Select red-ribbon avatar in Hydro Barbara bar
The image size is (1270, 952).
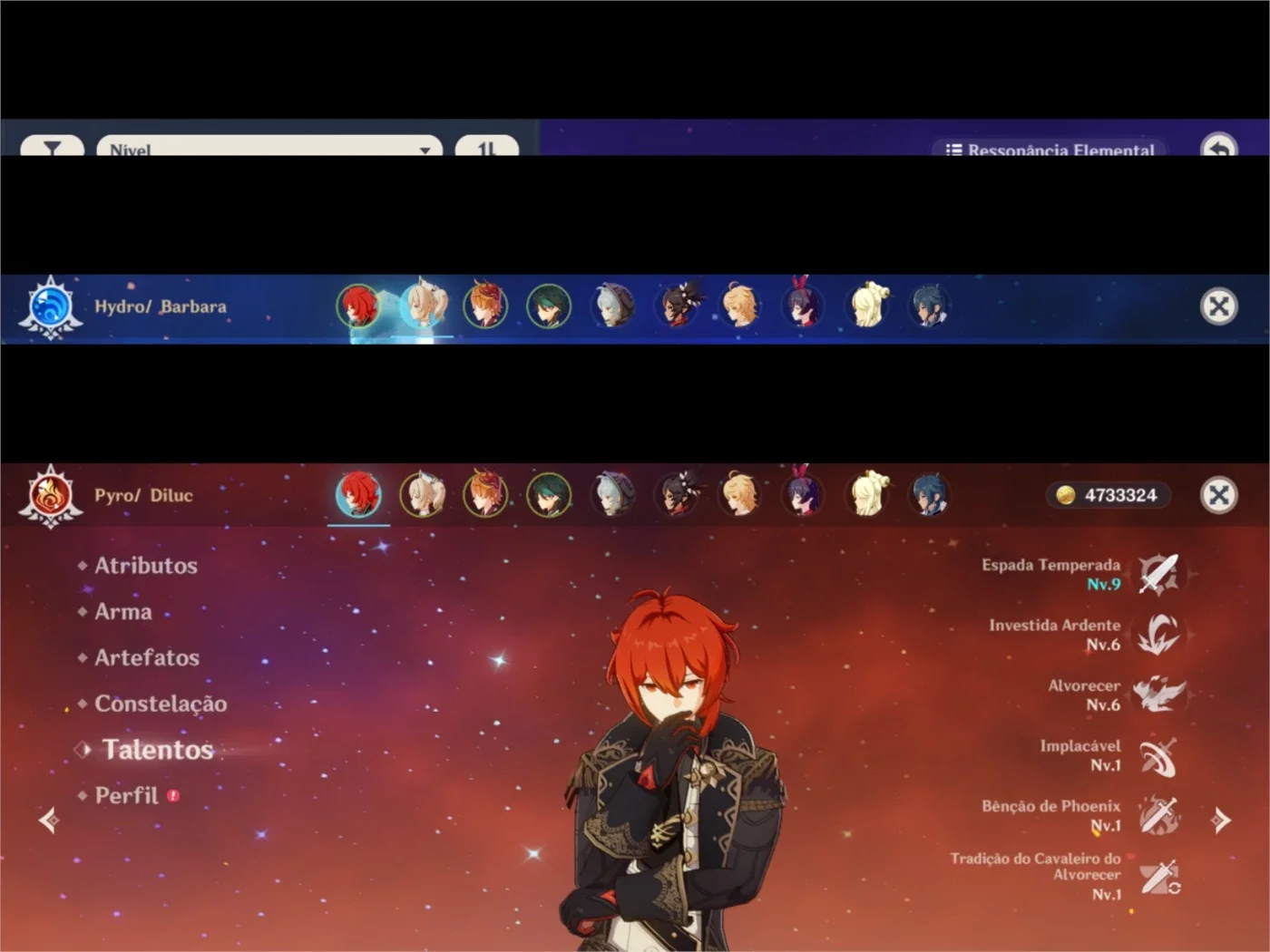tap(803, 306)
